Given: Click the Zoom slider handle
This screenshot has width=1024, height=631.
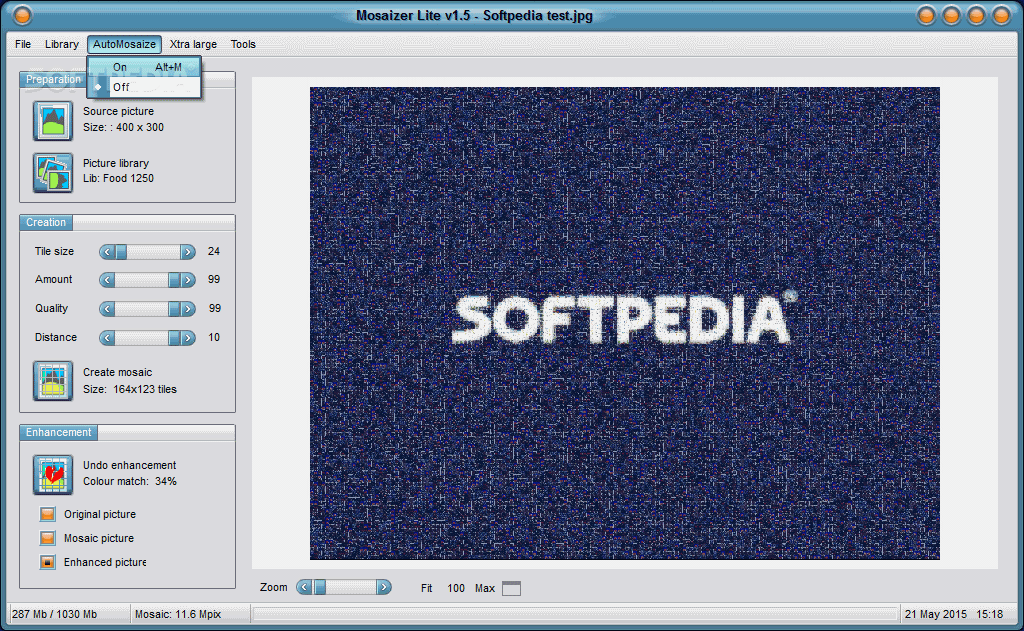Looking at the screenshot, I should 320,587.
